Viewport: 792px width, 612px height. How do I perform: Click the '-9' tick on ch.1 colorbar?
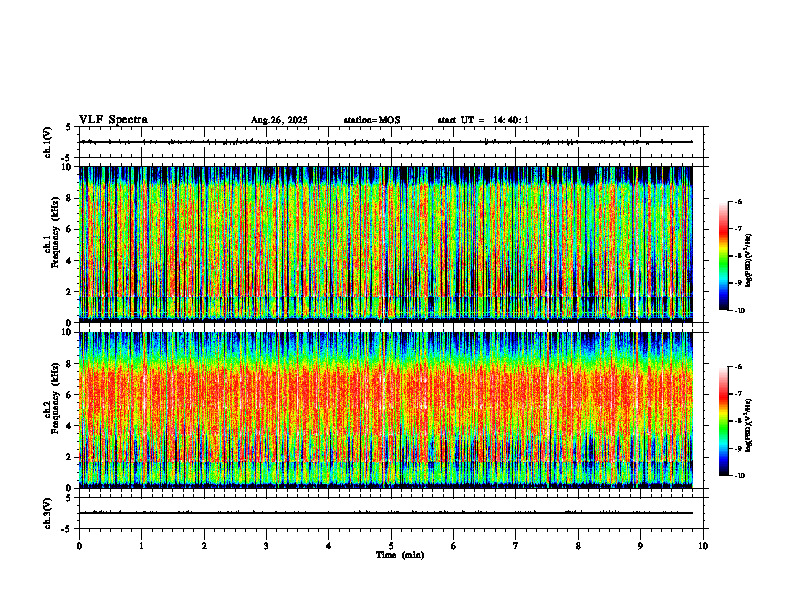point(738,283)
